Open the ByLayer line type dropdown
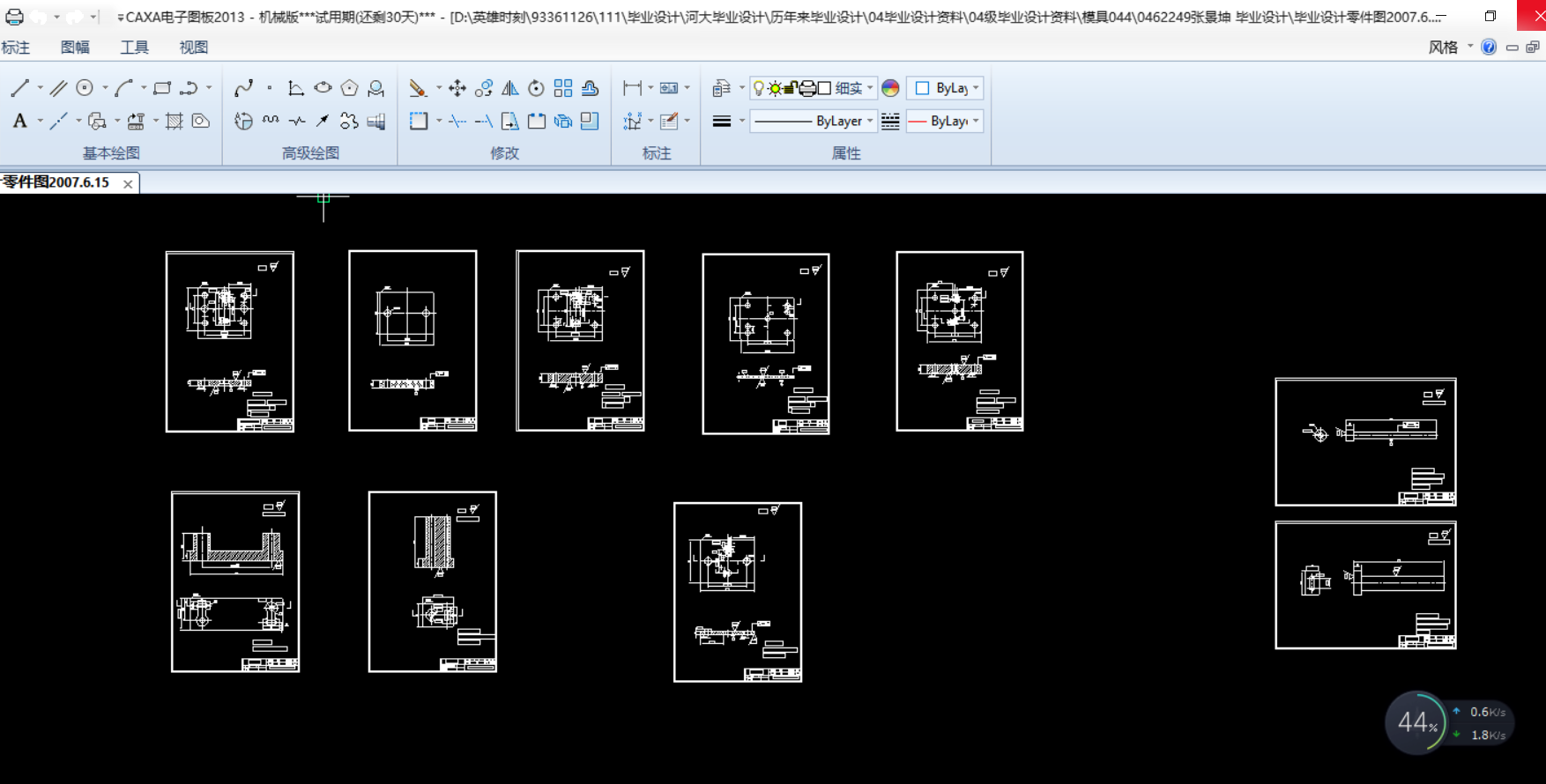This screenshot has height=784, width=1546. 813,121
